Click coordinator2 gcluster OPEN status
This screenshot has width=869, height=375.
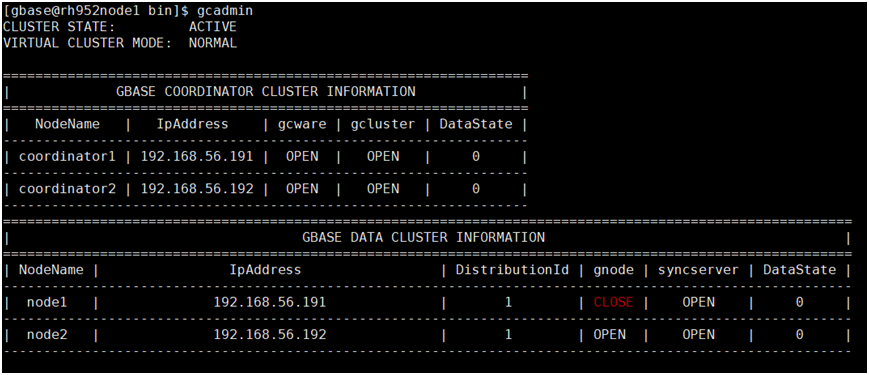click(x=382, y=189)
